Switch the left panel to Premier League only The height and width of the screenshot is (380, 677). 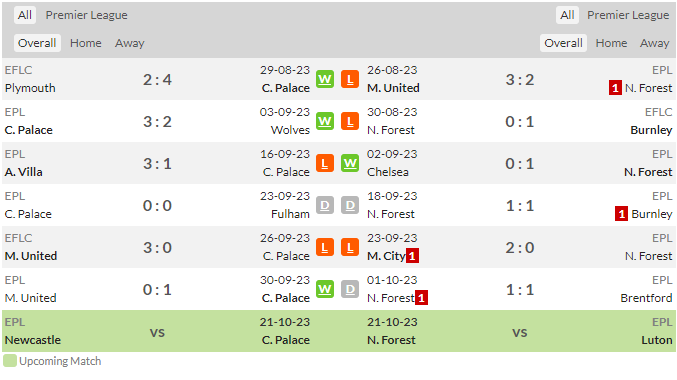pos(86,15)
